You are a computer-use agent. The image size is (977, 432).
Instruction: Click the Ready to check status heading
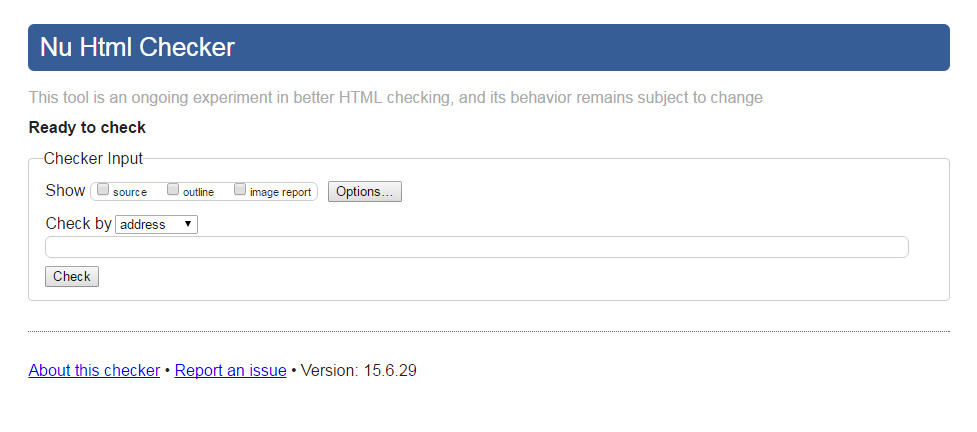tap(87, 128)
